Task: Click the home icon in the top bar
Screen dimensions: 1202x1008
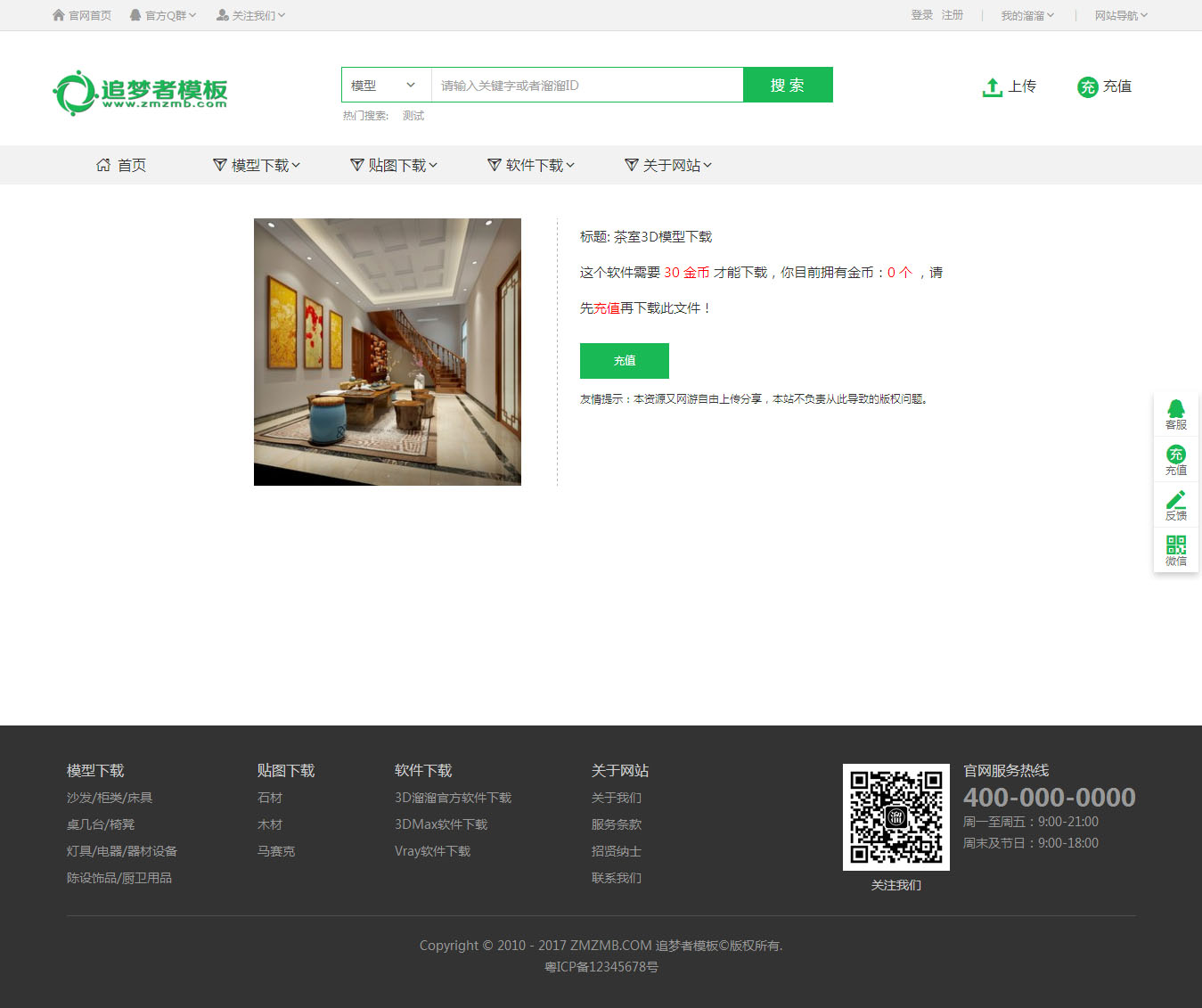Action: pos(59,15)
